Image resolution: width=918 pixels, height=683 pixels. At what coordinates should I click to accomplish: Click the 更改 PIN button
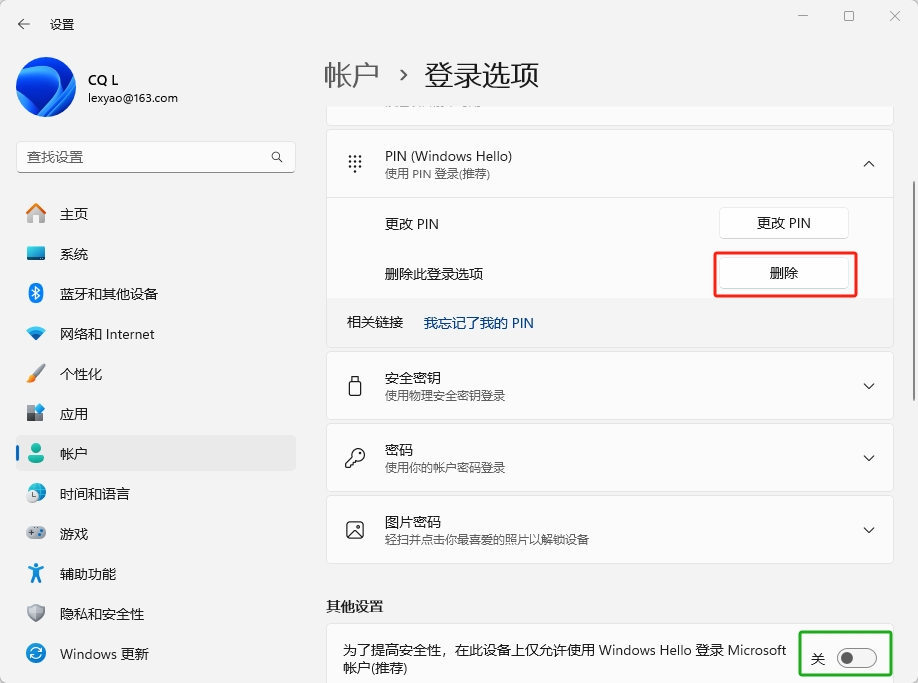783,223
